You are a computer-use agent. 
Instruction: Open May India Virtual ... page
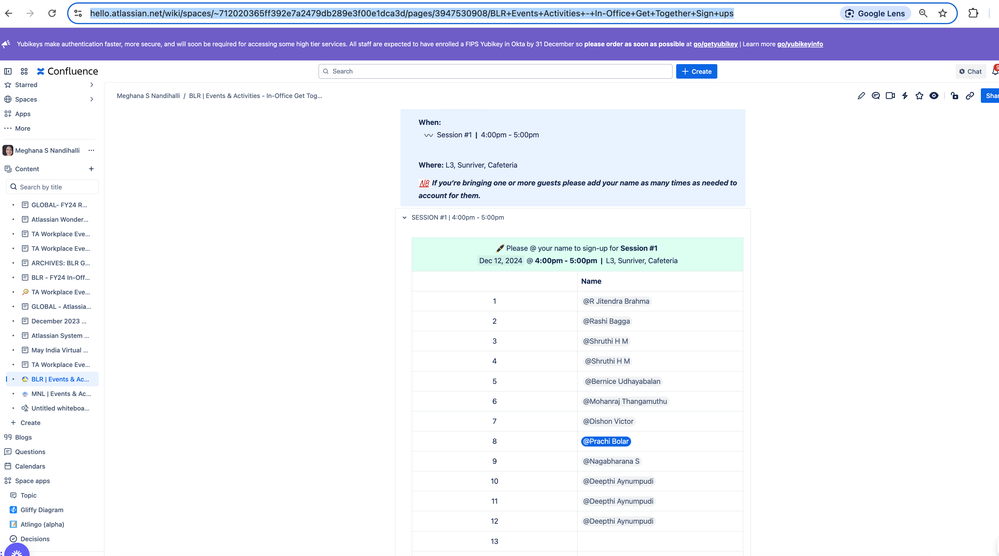pyautogui.click(x=60, y=350)
